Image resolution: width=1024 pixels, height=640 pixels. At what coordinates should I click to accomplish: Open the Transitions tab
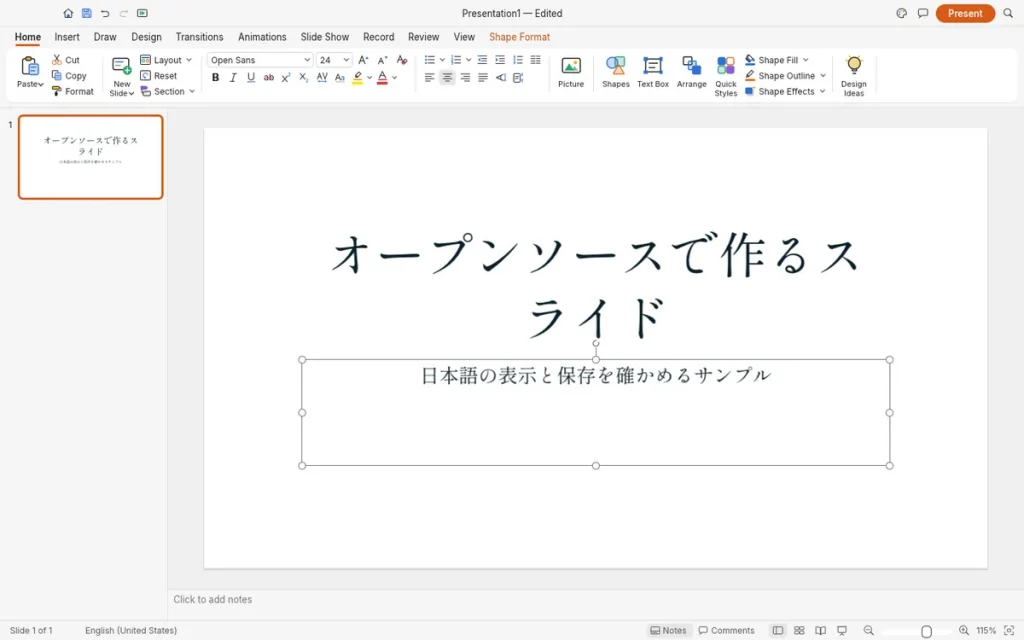pos(199,37)
